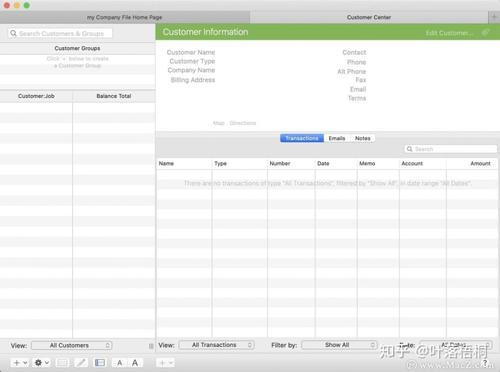Add a new tab with plus button
Viewport: 500px width, 372px height.
point(494,17)
